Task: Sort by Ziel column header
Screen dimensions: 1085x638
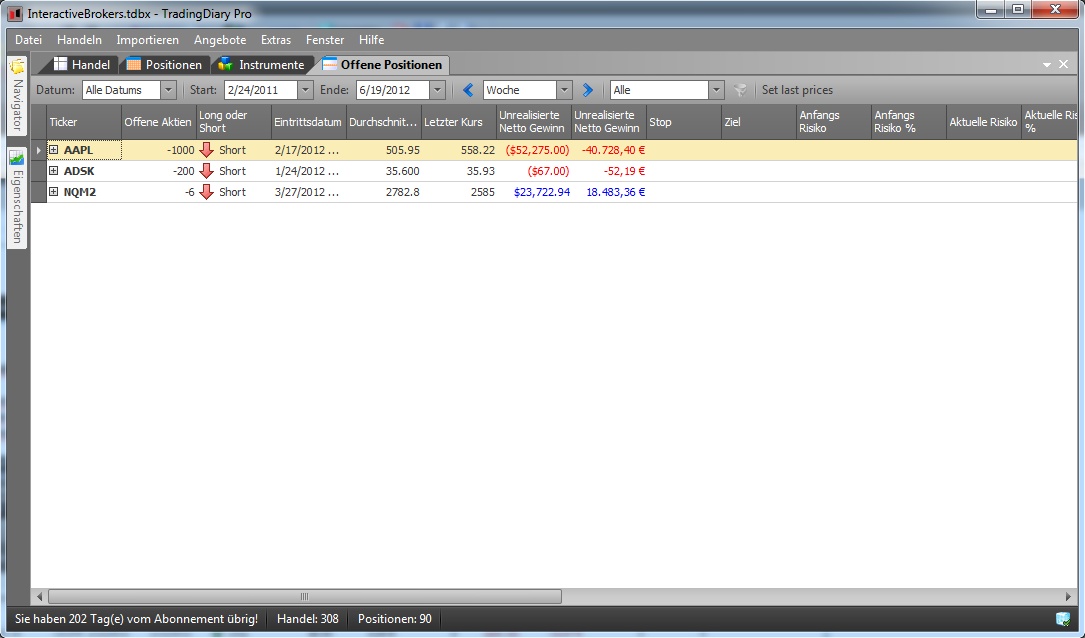Action: click(x=758, y=122)
